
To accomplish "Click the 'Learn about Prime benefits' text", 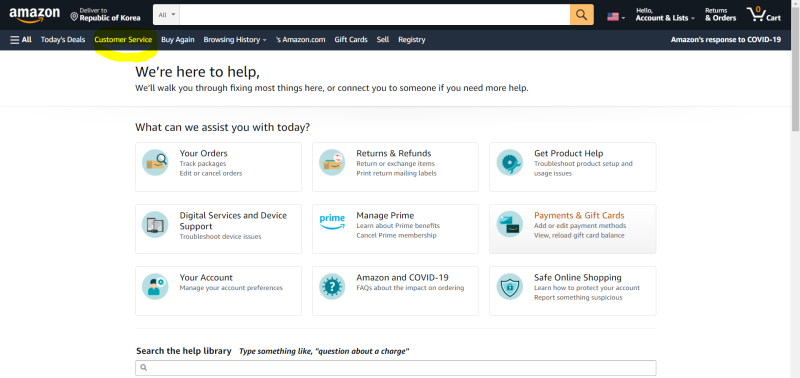I will (x=398, y=226).
